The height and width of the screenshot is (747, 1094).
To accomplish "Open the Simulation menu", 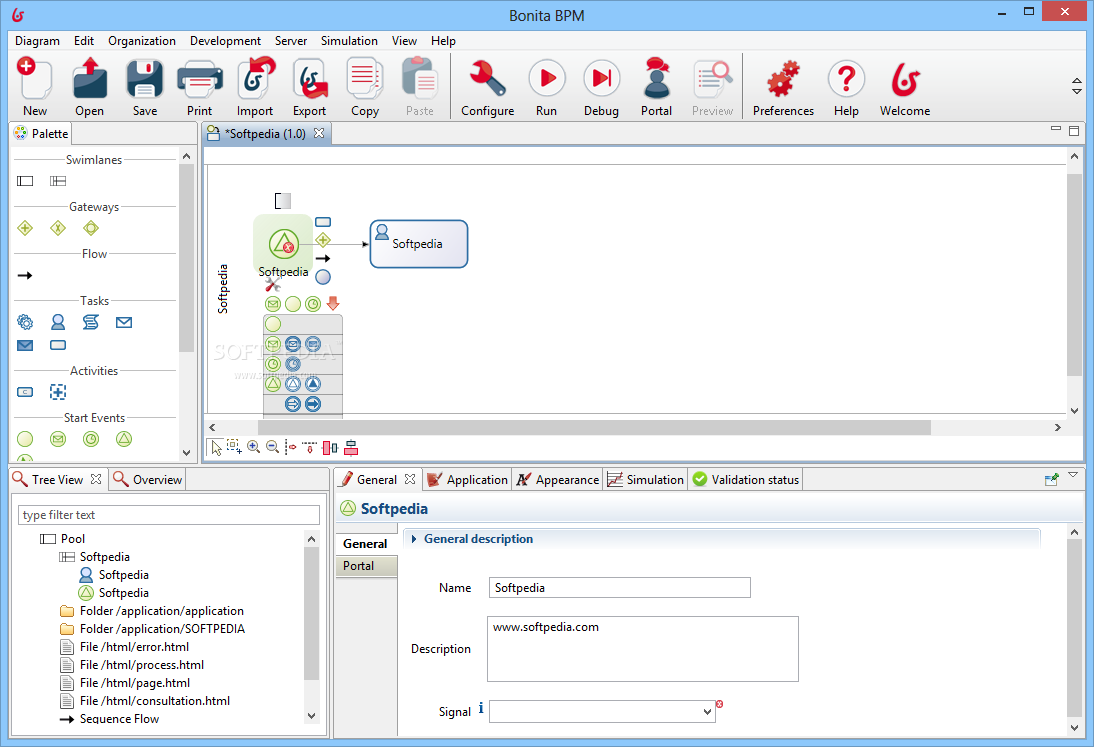I will (349, 41).
